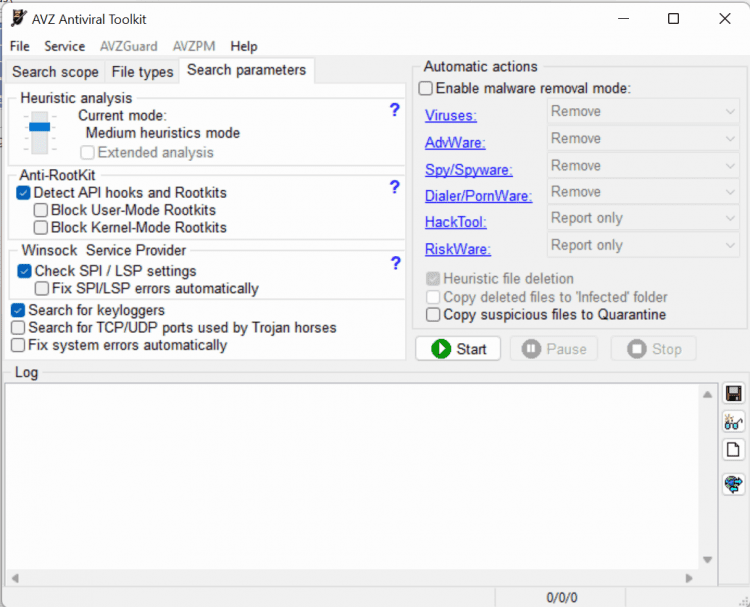Click the 0/0/0 status bar counter
The width and height of the screenshot is (750, 607).
click(x=562, y=597)
